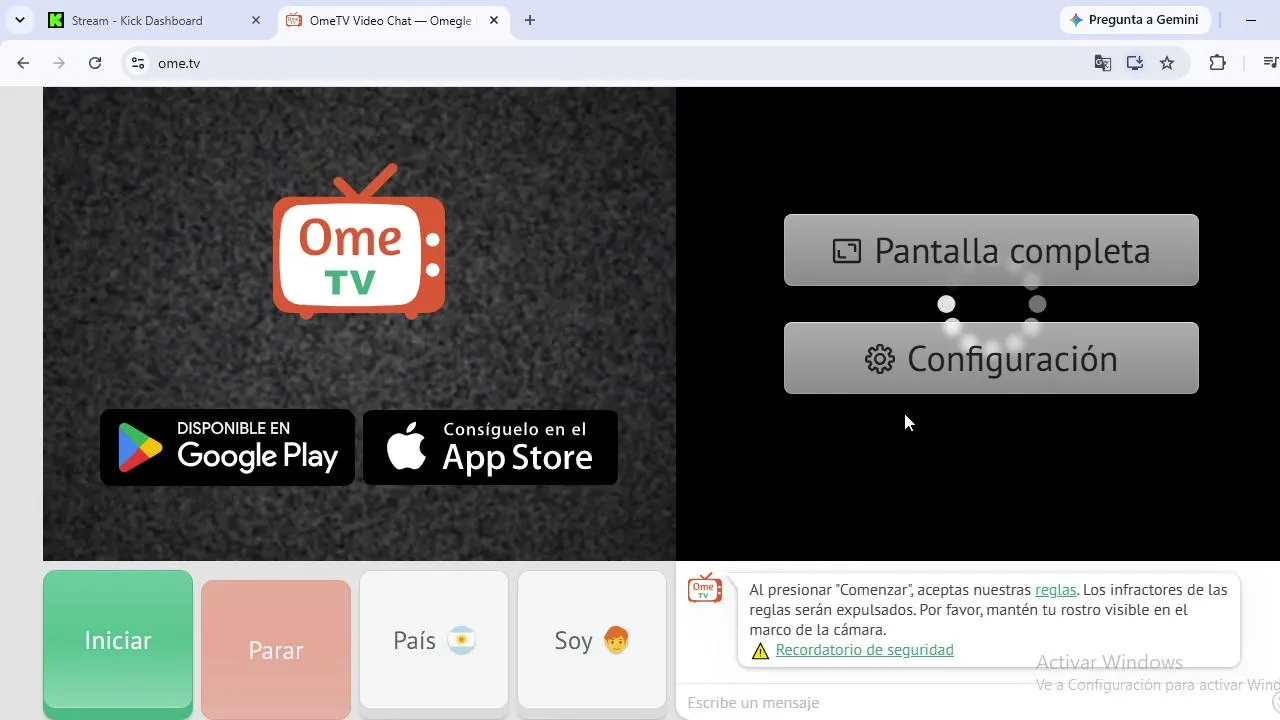
Task: Select the OmeTV Video Chat tab
Action: [x=392, y=20]
